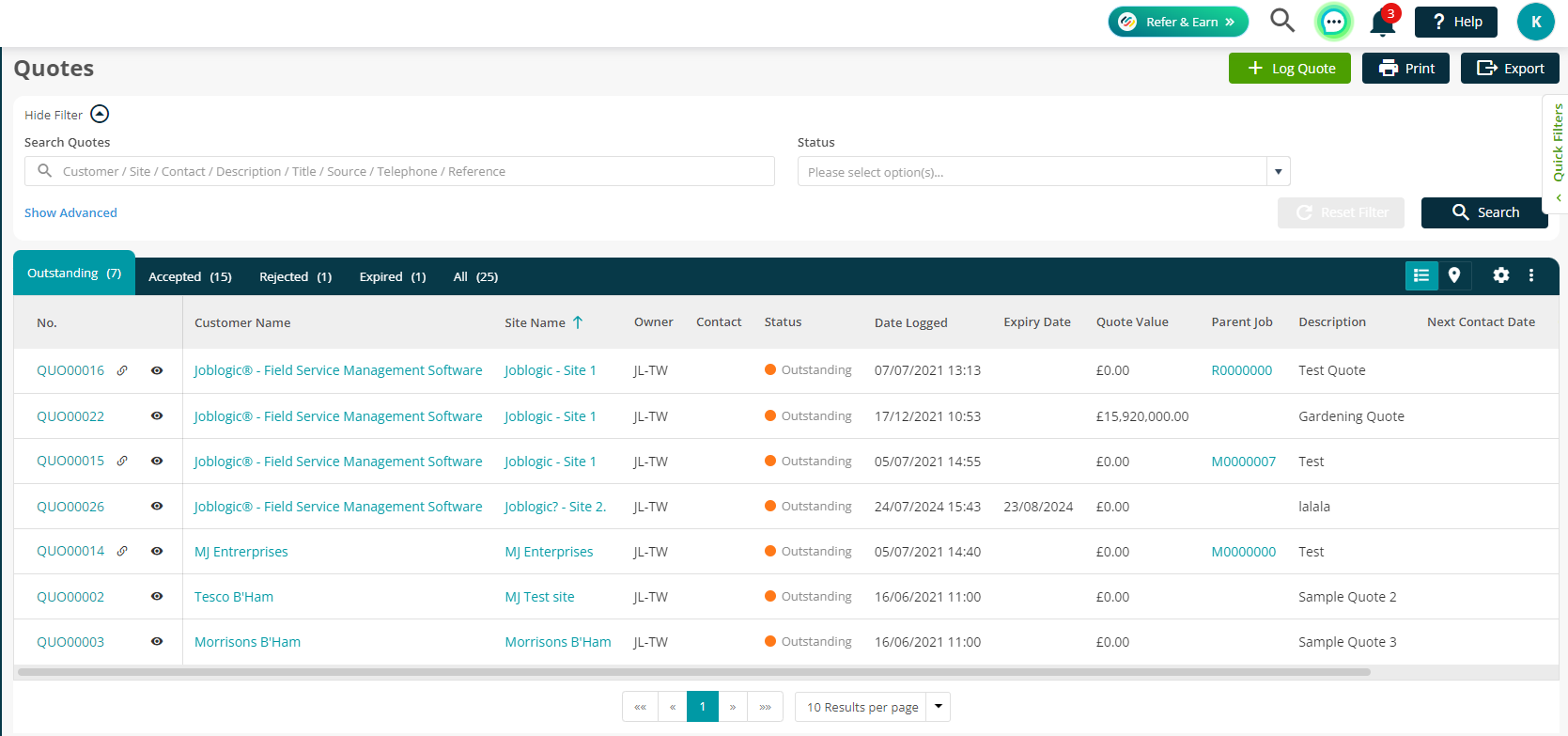Select the Outstanding (7) tab
1568x736 pixels.
(x=74, y=273)
